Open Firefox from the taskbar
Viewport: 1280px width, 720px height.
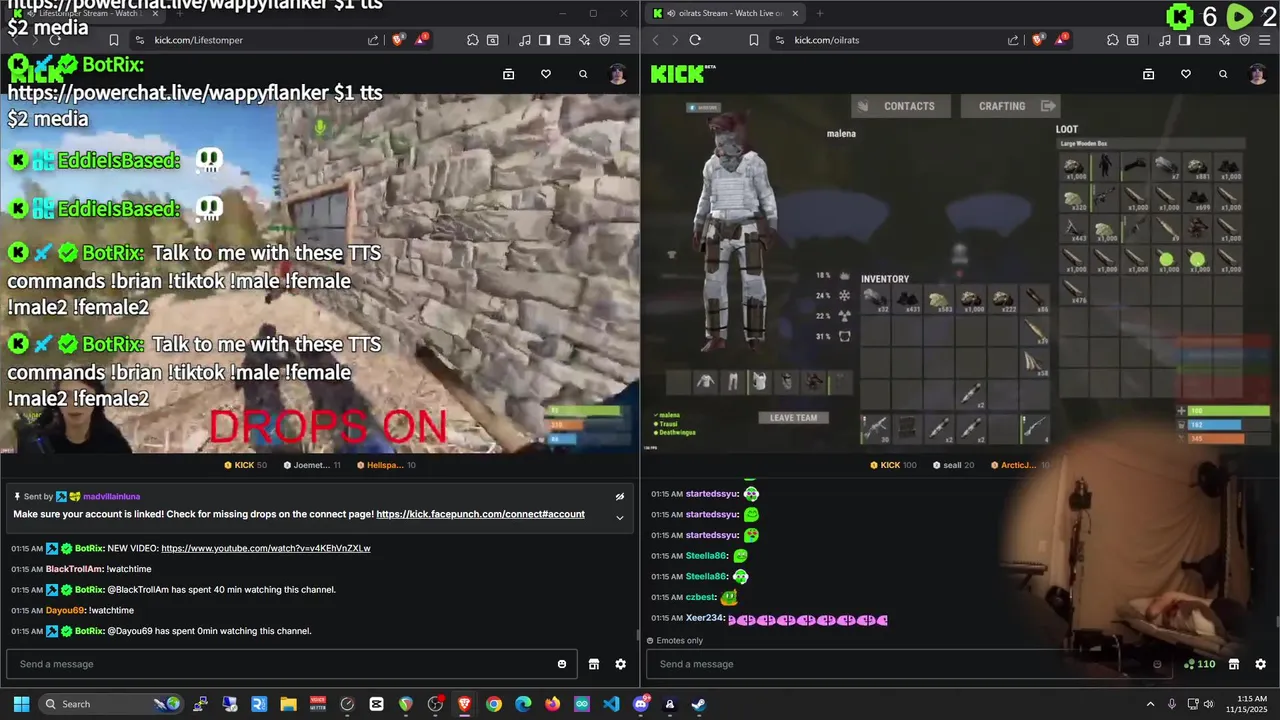[553, 704]
